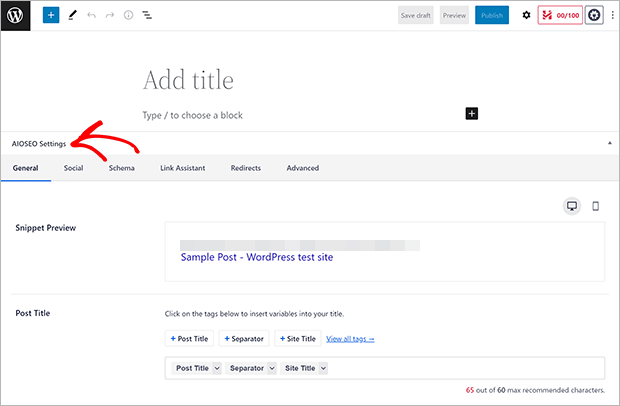Switch to the Schema tab
Screen dimensions: 620x406
pos(121,168)
